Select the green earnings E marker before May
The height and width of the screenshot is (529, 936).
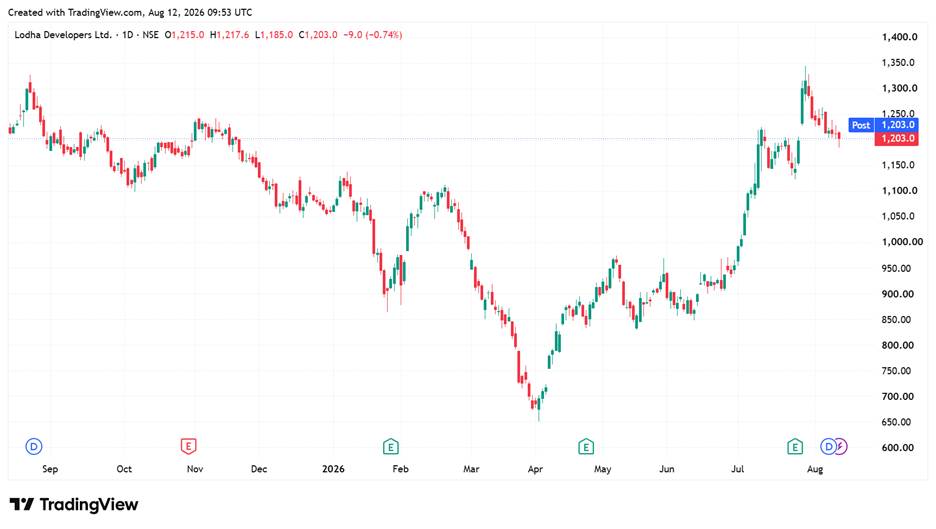(586, 446)
